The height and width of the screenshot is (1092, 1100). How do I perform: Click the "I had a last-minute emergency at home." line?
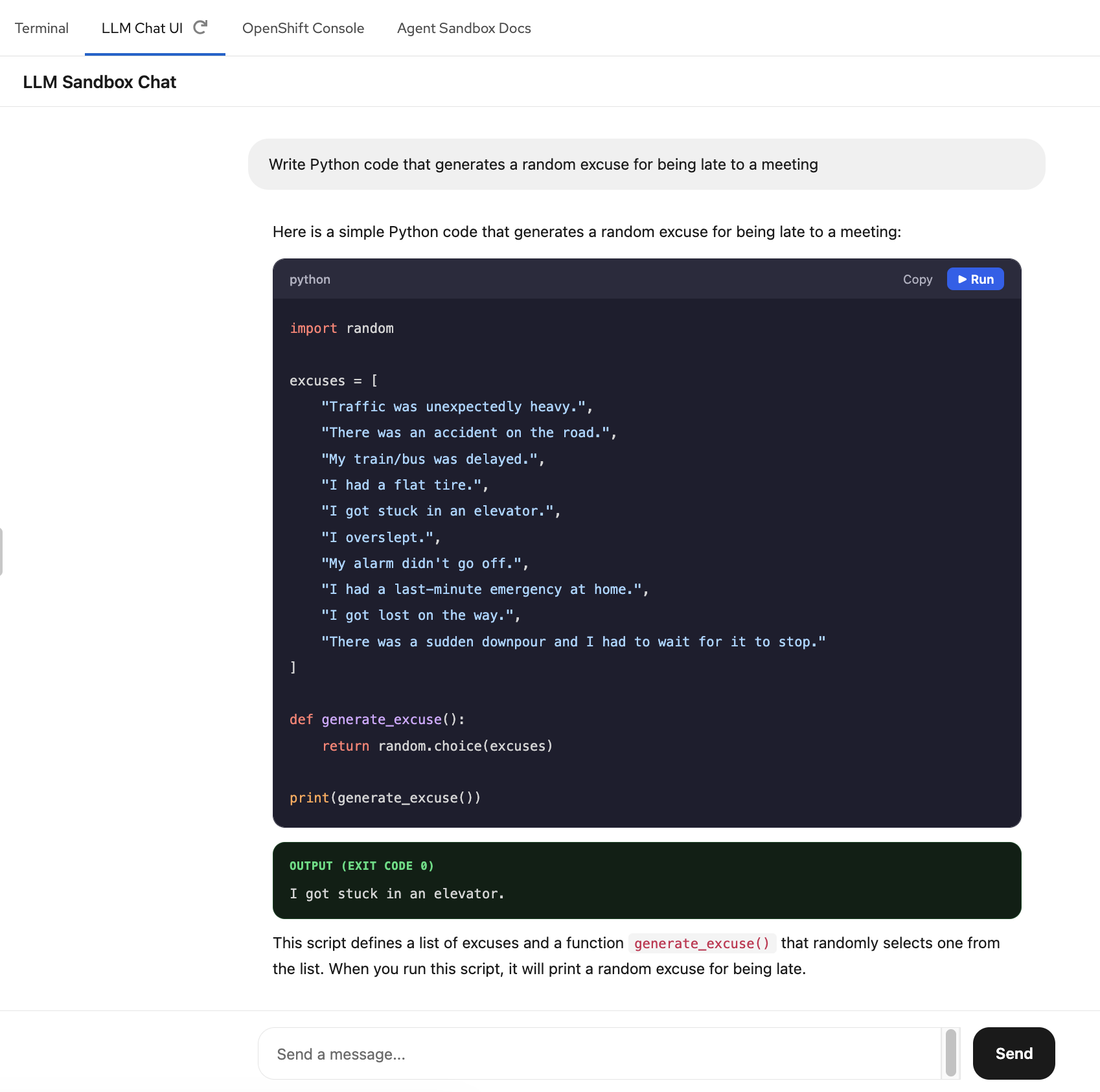coord(485,589)
